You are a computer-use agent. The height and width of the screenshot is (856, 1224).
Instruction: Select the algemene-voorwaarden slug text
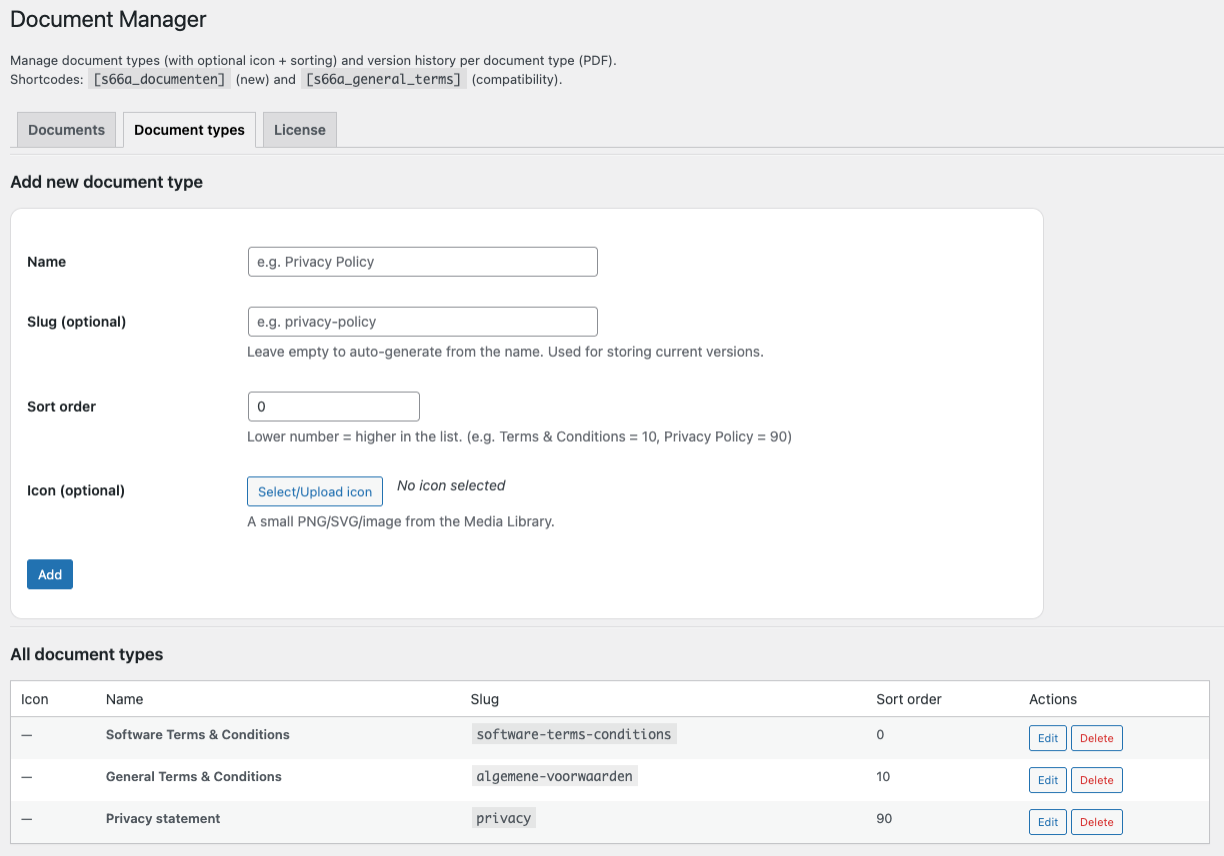coord(554,775)
